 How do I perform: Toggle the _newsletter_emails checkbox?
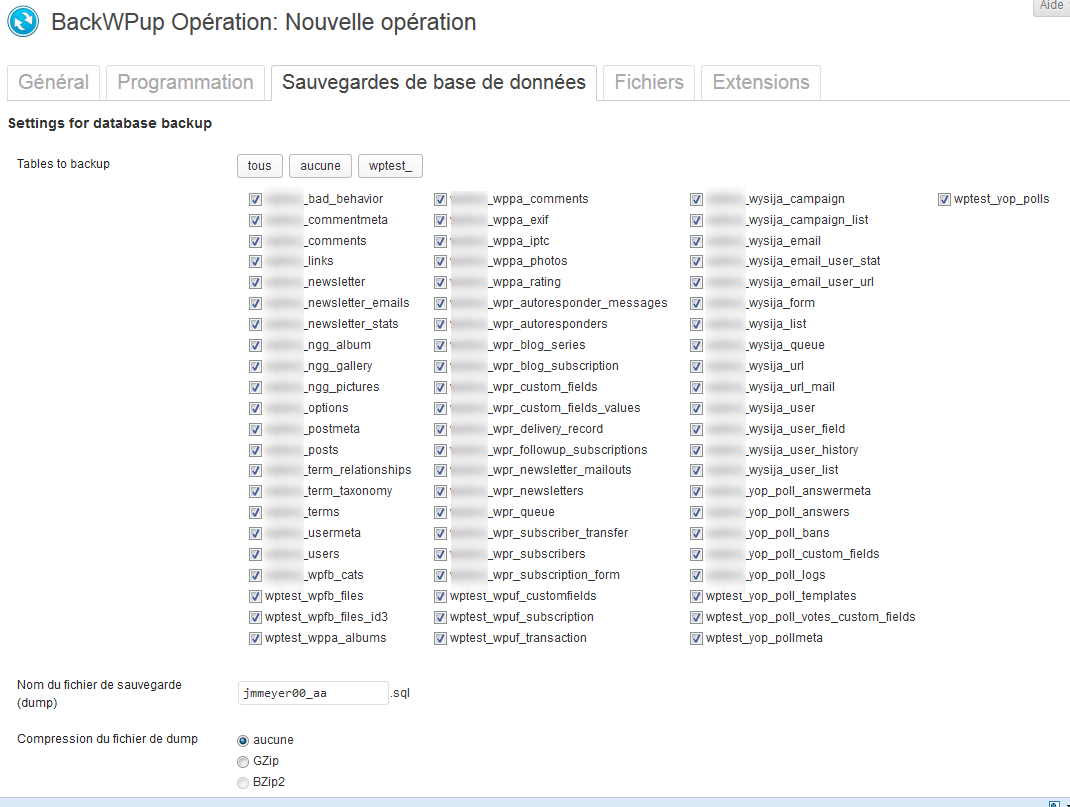pos(255,304)
